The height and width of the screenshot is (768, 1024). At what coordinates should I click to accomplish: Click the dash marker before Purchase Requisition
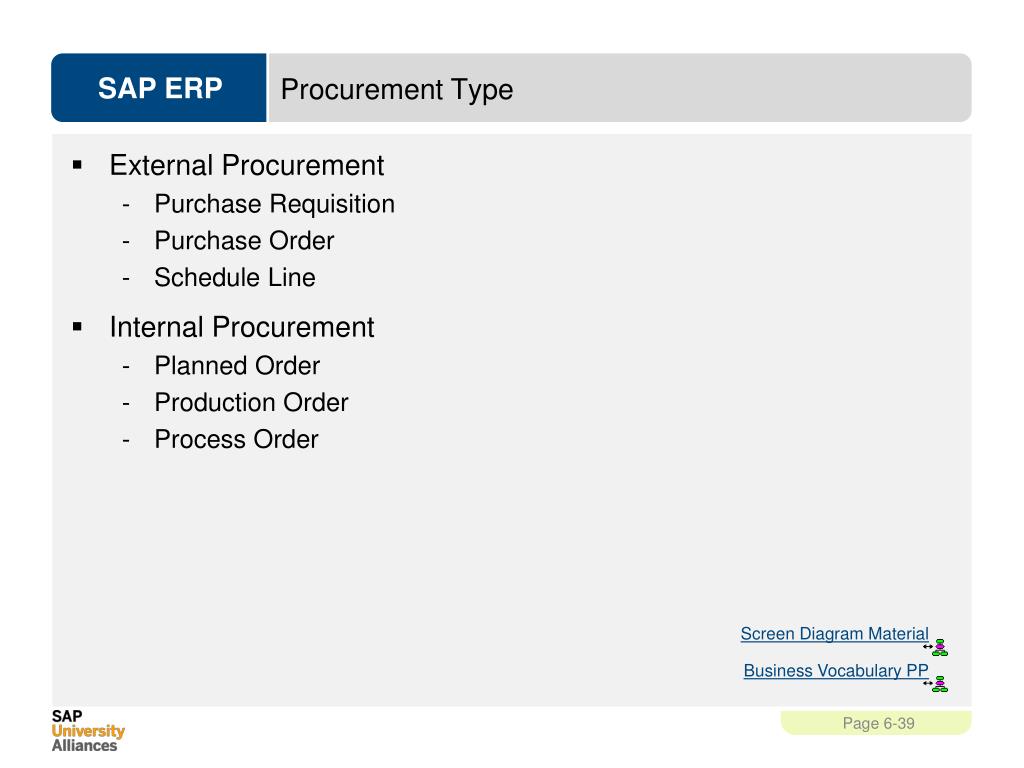point(126,205)
